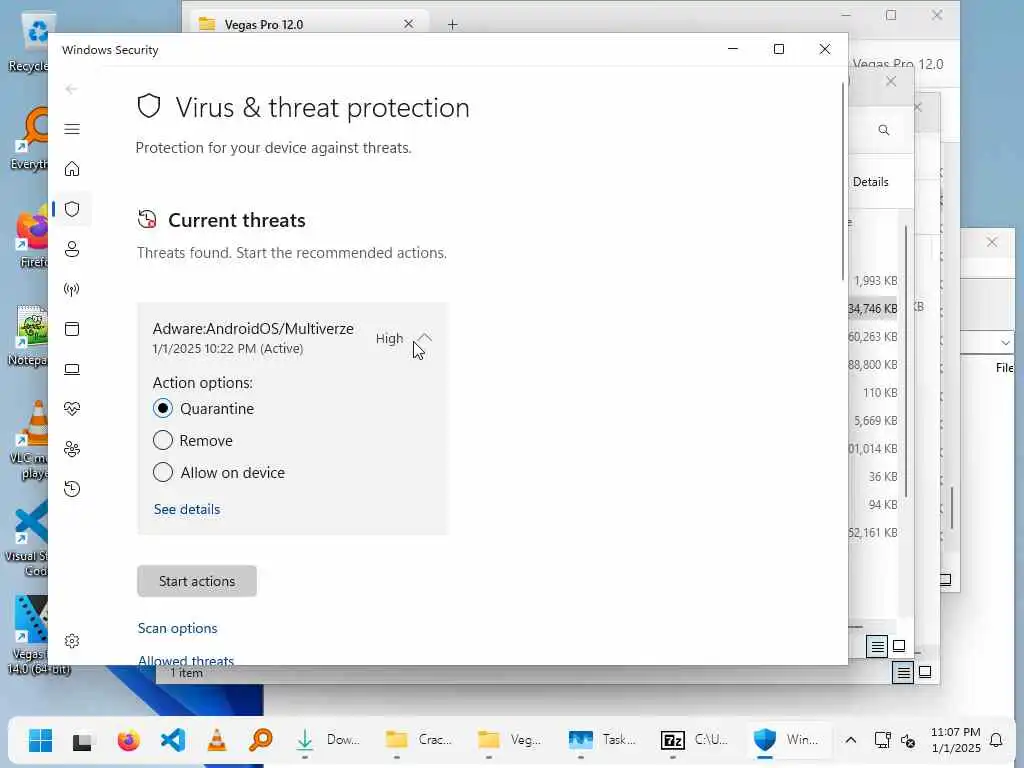This screenshot has height=768, width=1024.
Task: Show hidden system tray icons
Action: point(850,741)
